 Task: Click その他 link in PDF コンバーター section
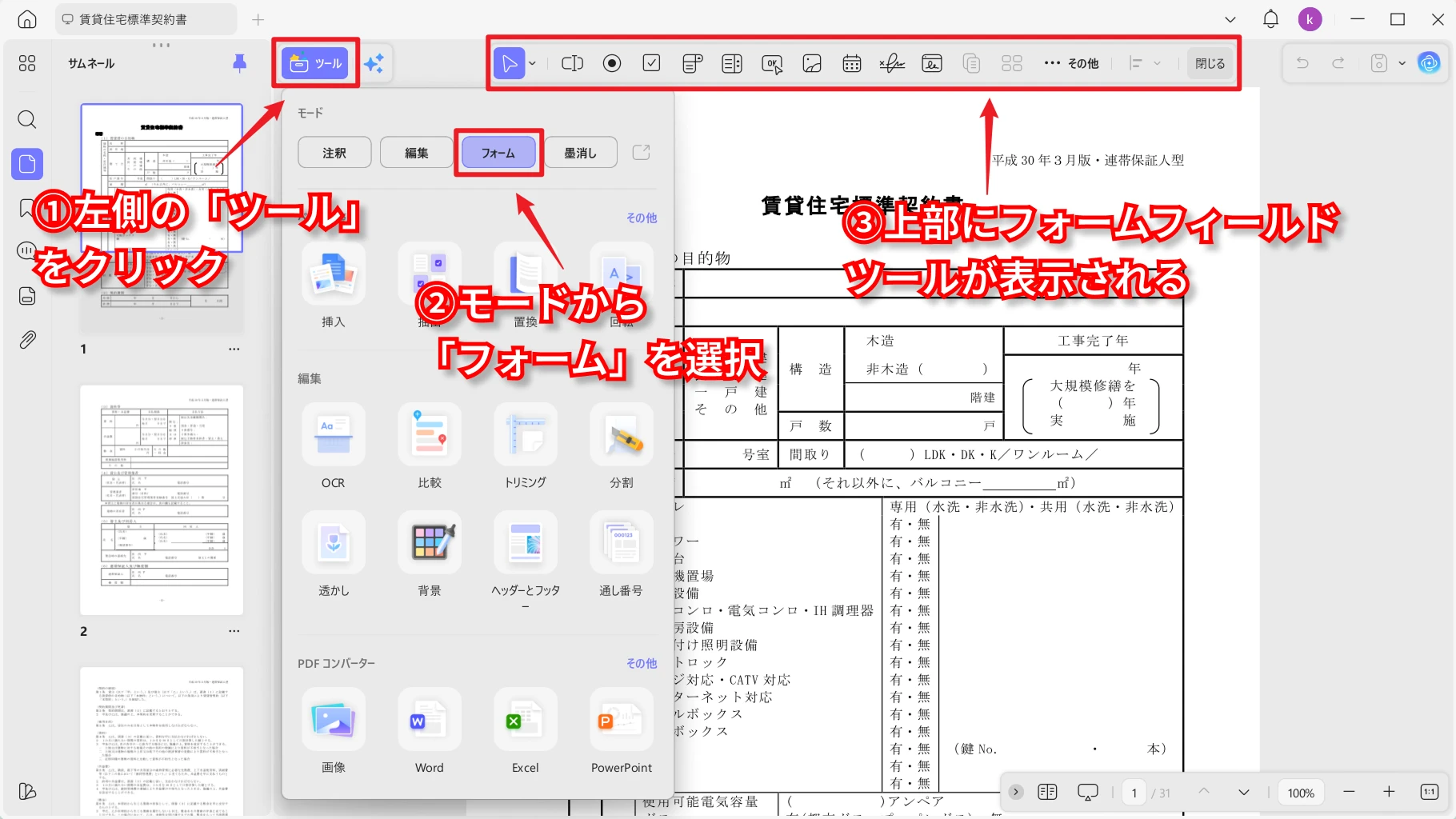tap(642, 663)
